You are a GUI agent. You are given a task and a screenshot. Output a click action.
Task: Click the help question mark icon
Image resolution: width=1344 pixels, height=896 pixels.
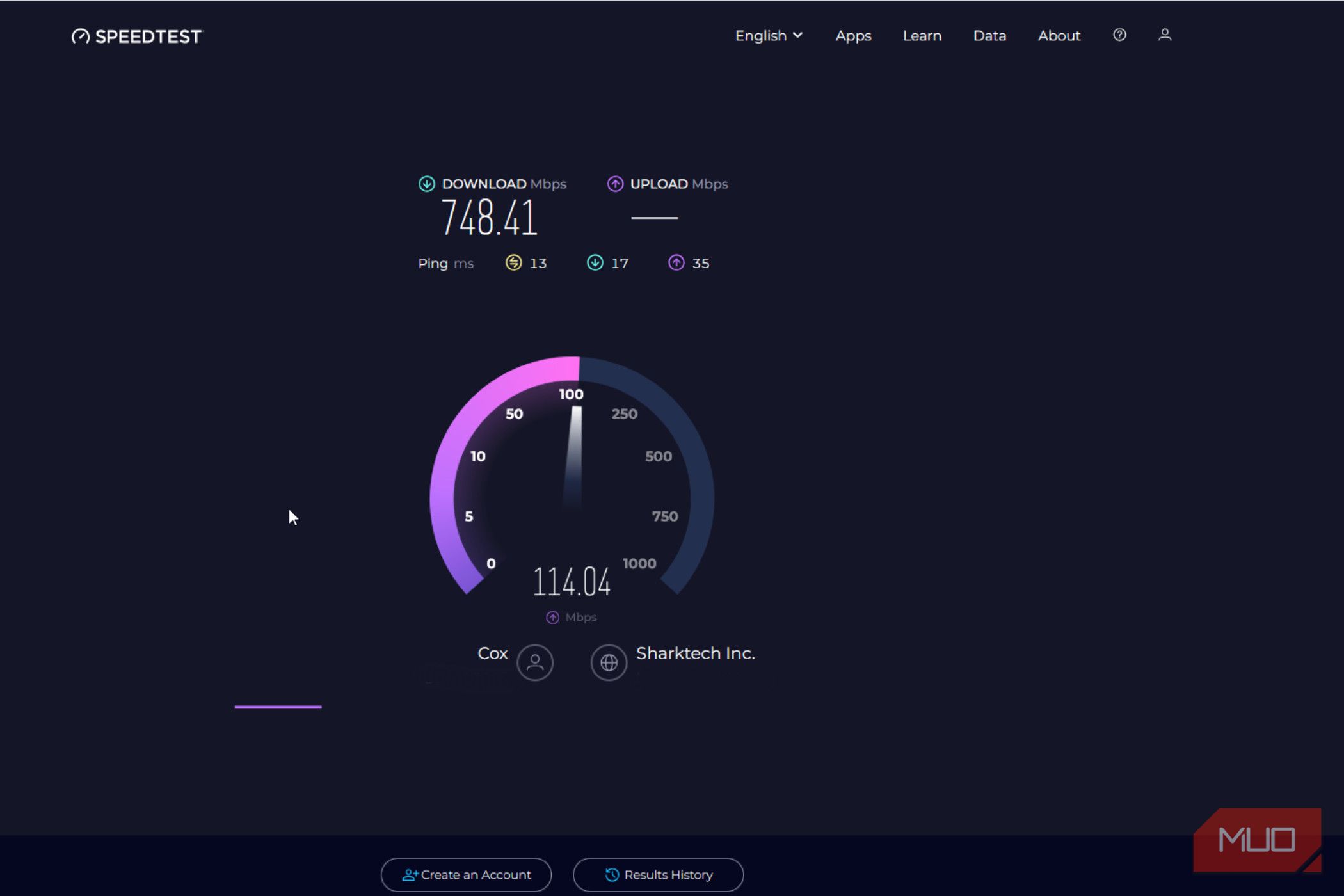pyautogui.click(x=1119, y=35)
